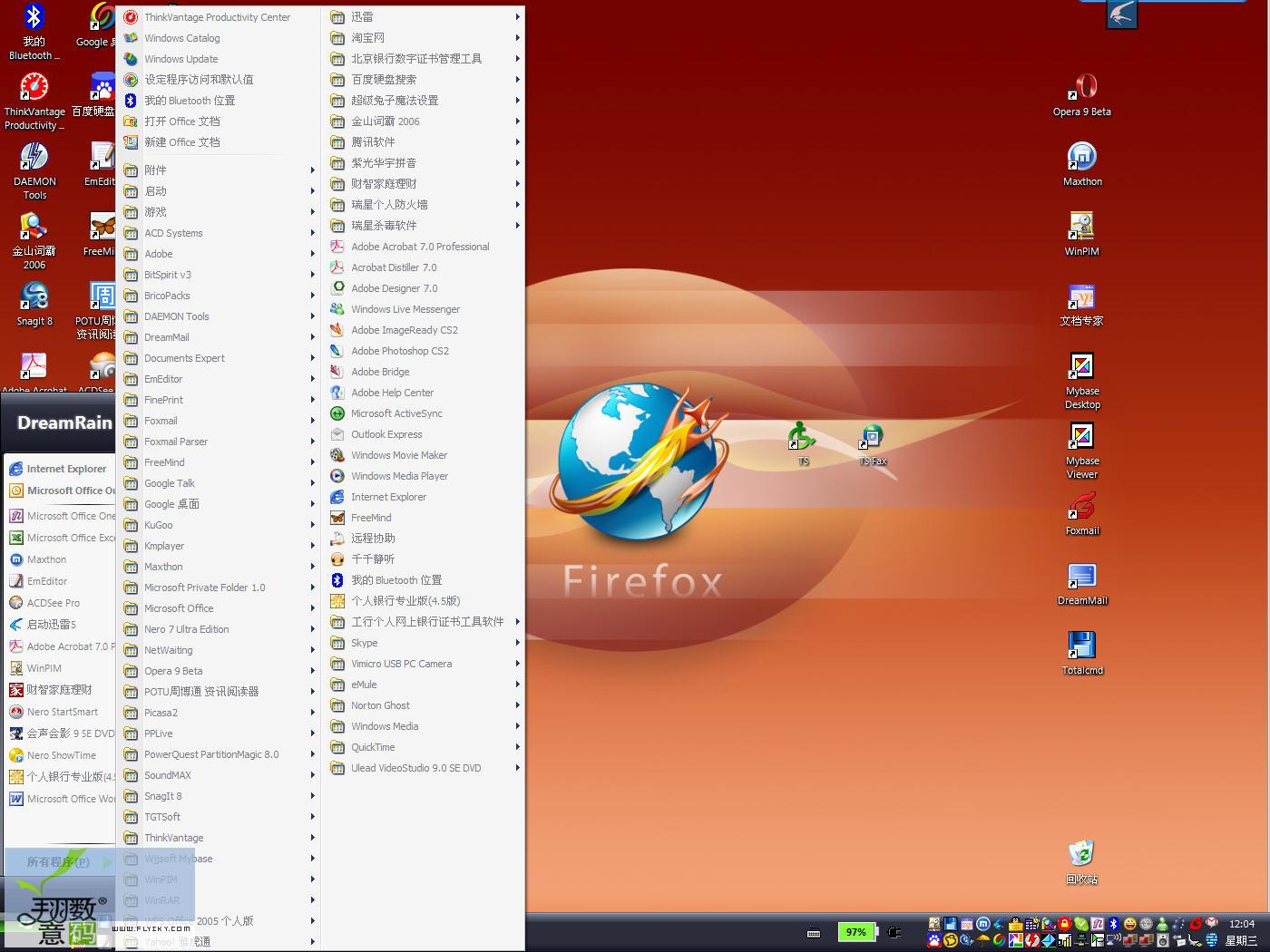The image size is (1270, 952).
Task: Expand the QuickTime program folder
Action: (x=425, y=747)
